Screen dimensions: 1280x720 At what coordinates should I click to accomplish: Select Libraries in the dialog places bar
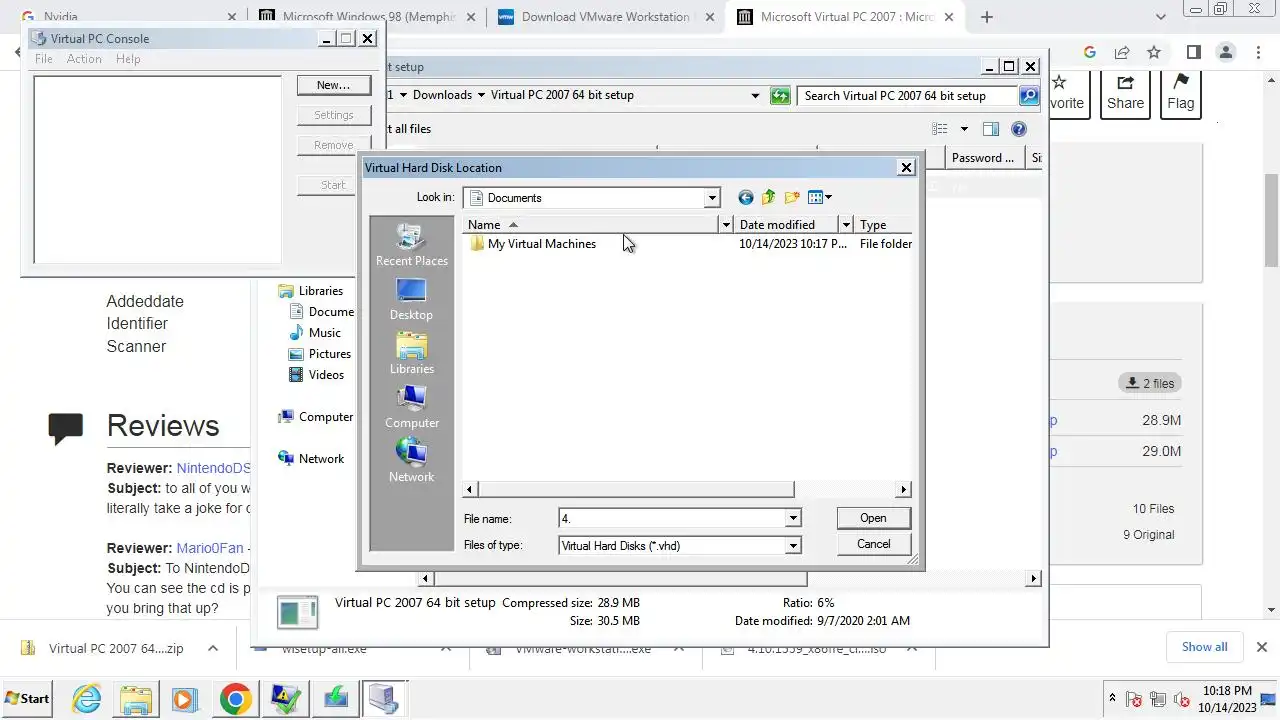click(x=411, y=353)
